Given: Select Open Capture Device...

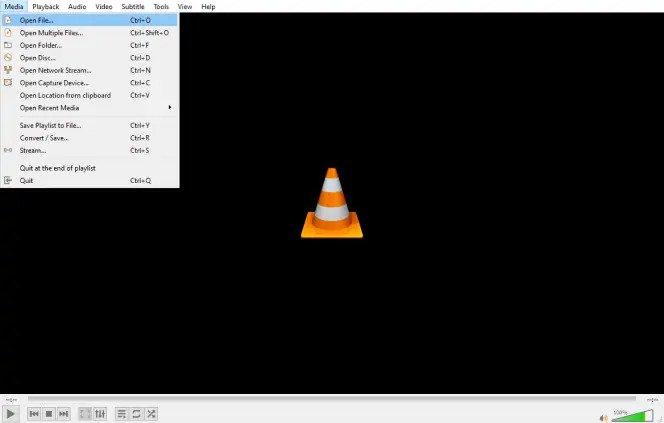Looking at the screenshot, I should click(x=89, y=83).
